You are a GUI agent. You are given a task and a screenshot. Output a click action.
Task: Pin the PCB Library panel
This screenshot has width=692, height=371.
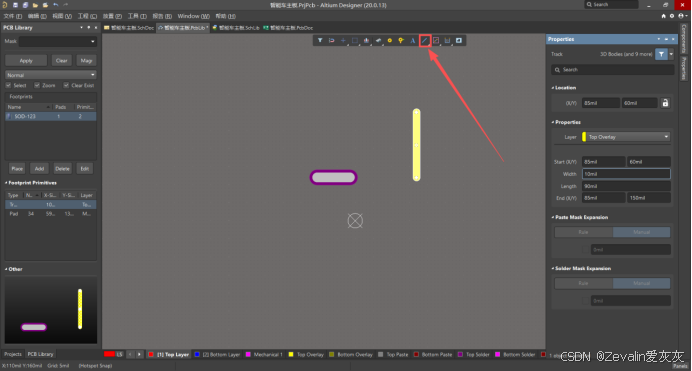click(x=89, y=27)
